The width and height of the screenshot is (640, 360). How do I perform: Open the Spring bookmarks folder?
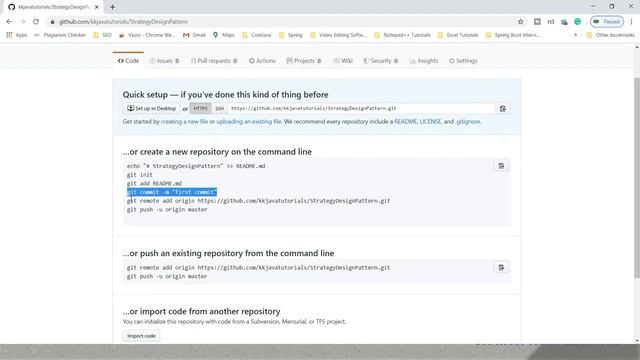pyautogui.click(x=291, y=35)
